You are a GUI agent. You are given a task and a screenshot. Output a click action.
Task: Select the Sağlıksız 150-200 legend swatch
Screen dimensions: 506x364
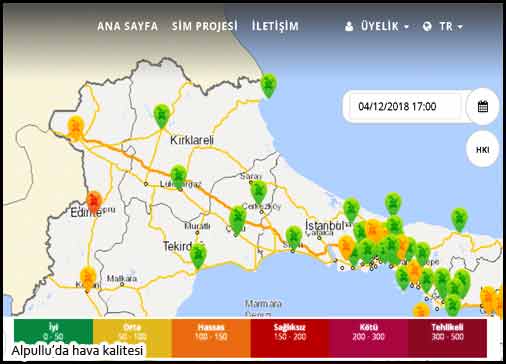(290, 338)
